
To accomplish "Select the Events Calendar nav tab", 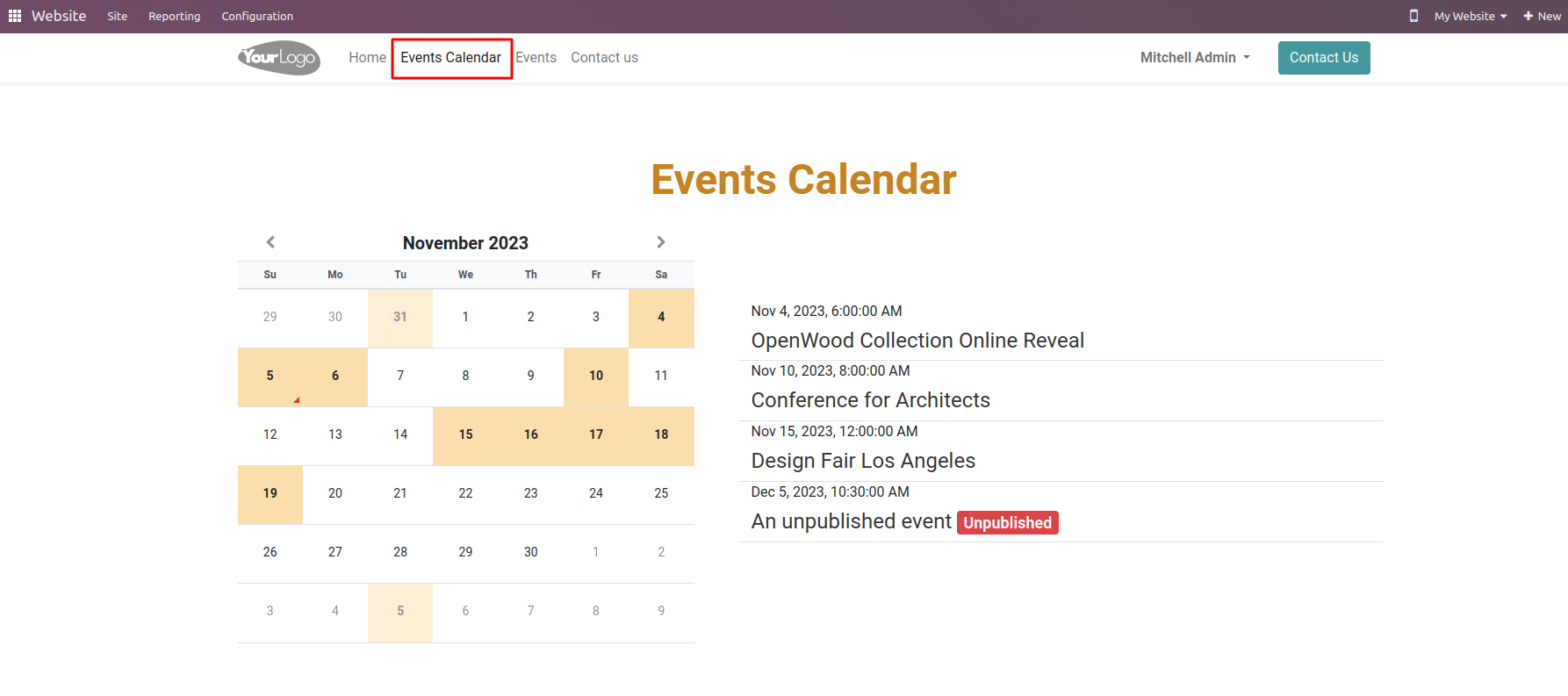I will tap(451, 58).
